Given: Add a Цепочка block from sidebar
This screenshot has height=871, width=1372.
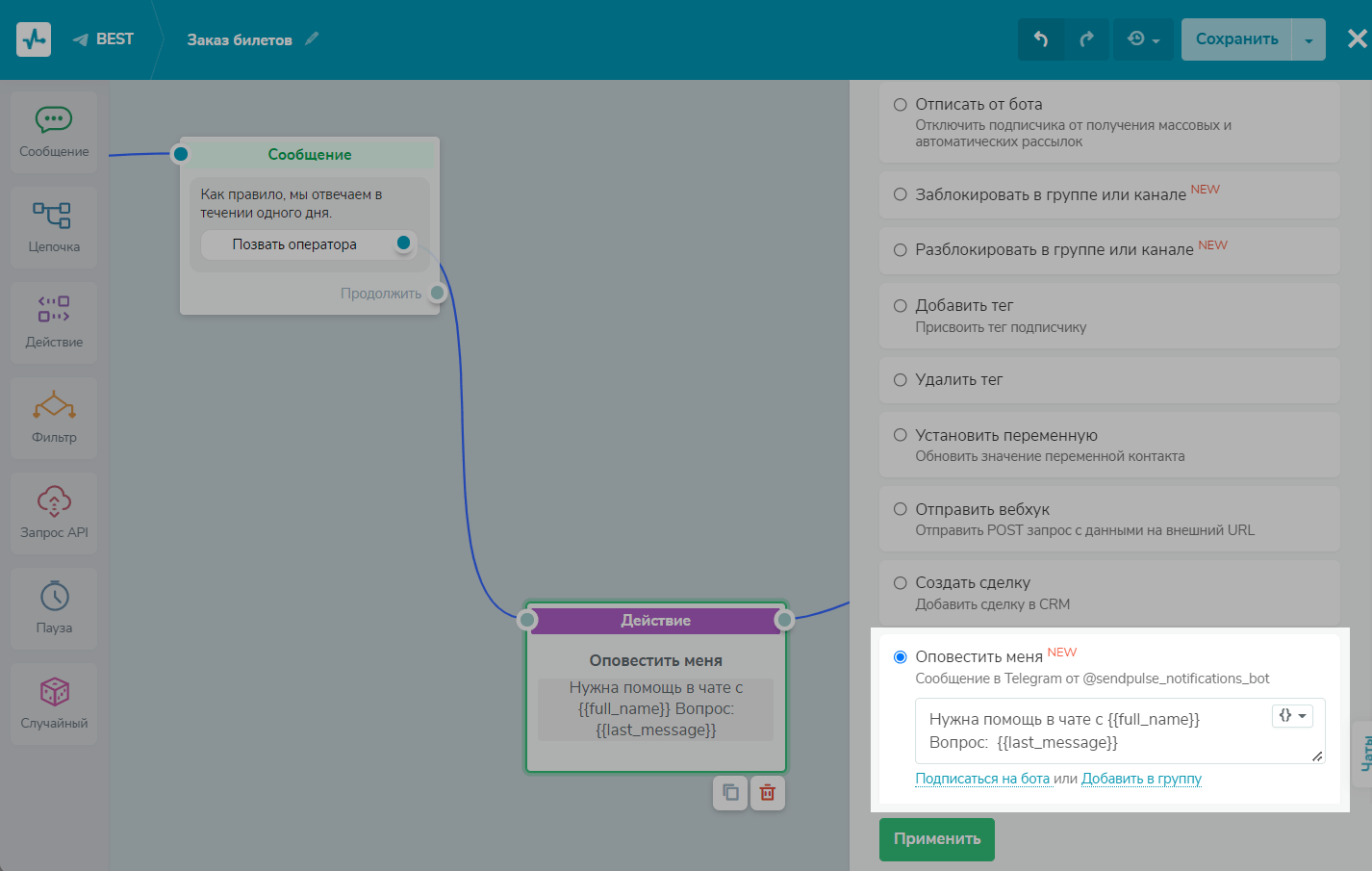Looking at the screenshot, I should [54, 227].
